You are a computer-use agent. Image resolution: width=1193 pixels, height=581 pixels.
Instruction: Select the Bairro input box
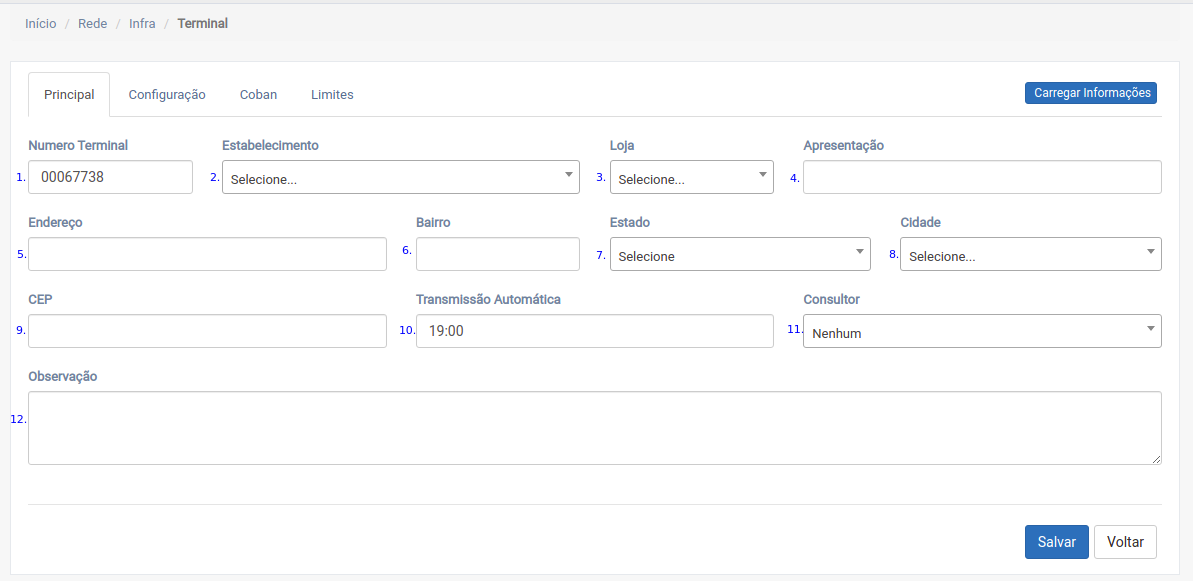tap(497, 254)
